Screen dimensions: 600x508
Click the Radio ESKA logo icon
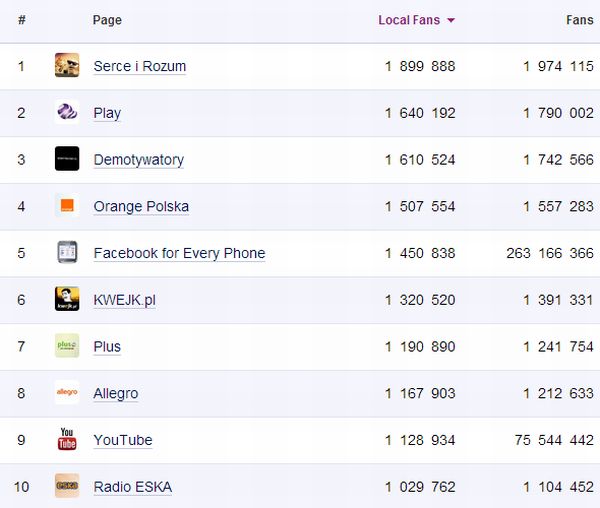pos(67,486)
